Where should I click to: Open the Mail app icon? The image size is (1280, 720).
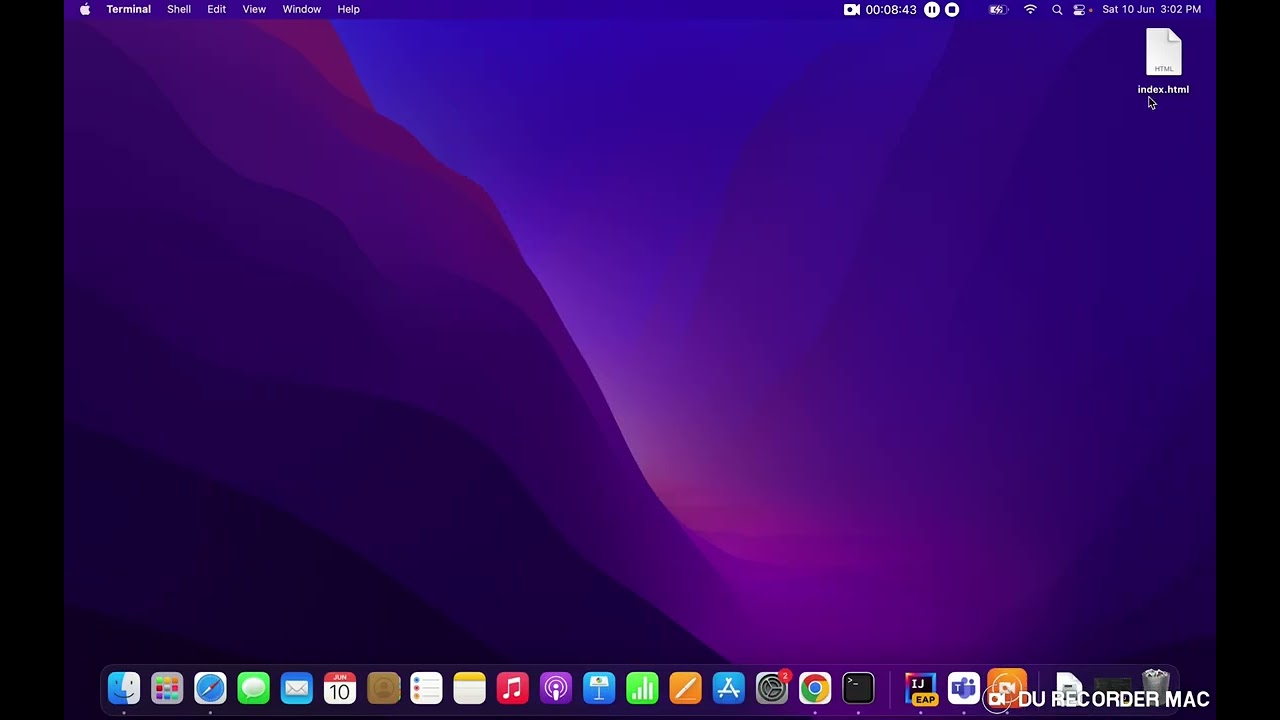[297, 688]
